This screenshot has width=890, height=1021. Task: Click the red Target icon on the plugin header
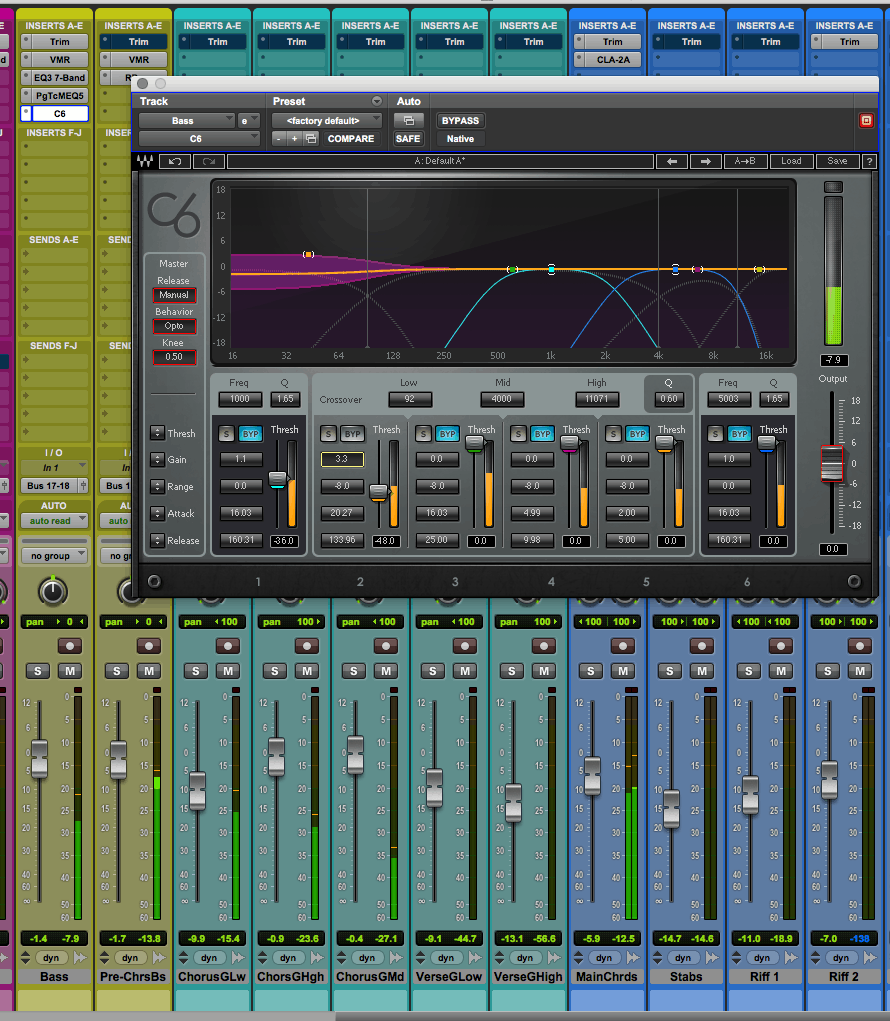[x=865, y=119]
